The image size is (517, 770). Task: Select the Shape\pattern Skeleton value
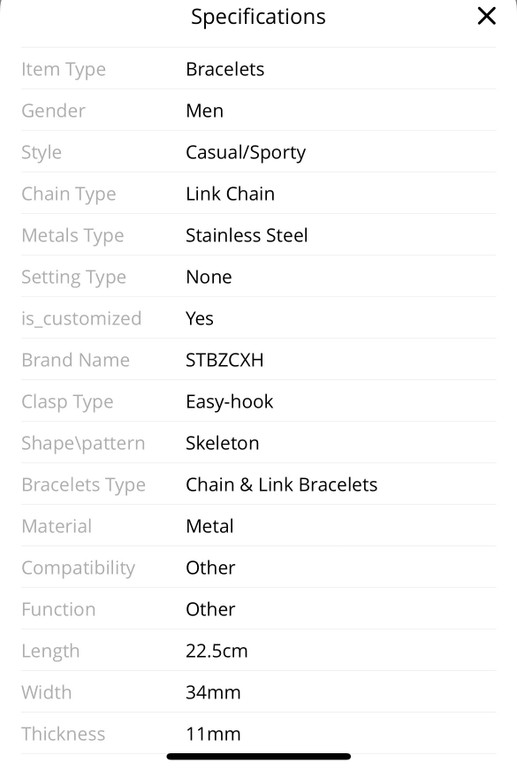point(222,443)
